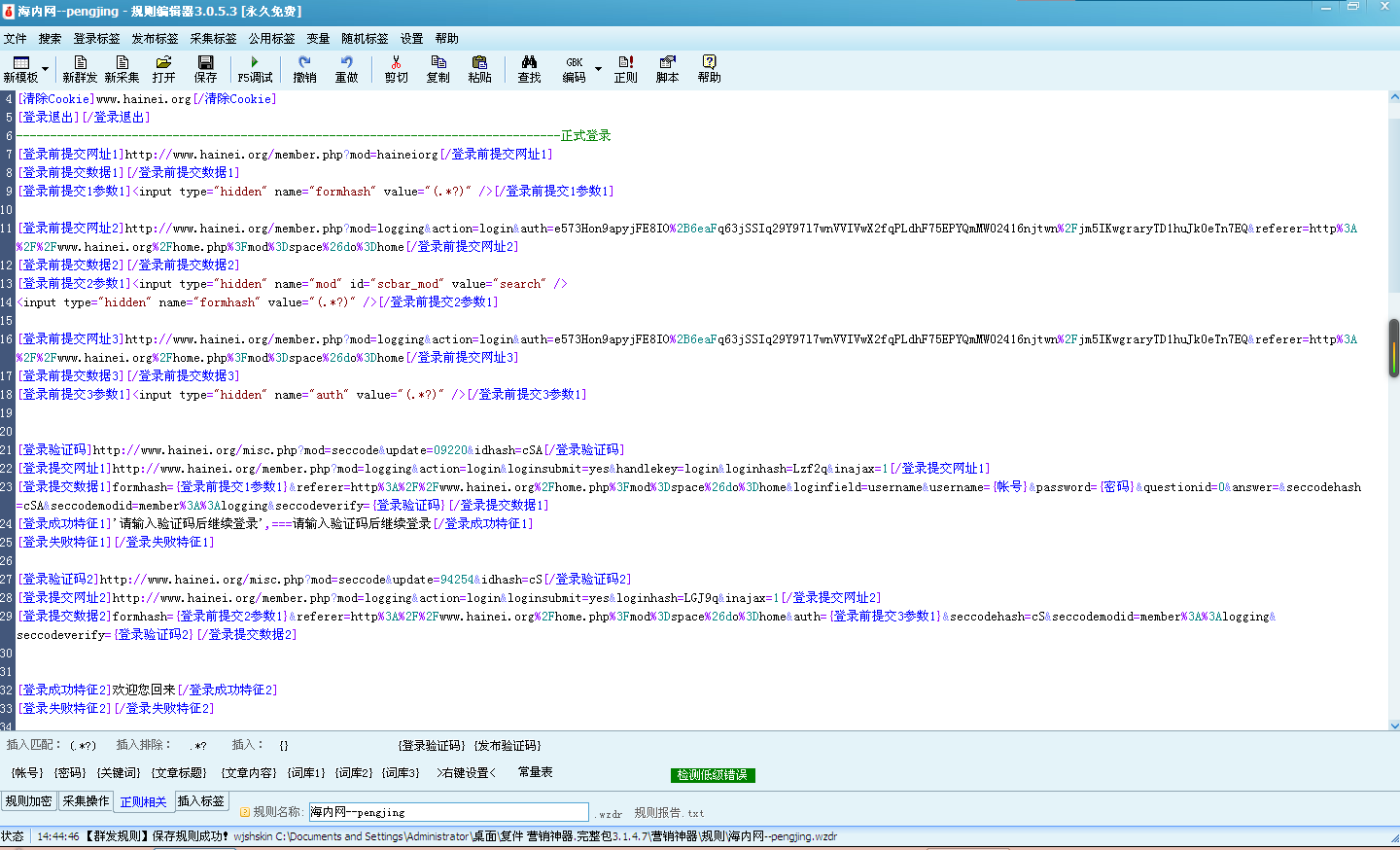Insert the {文章标题} tag link
The width and height of the screenshot is (1400, 850).
tap(179, 773)
